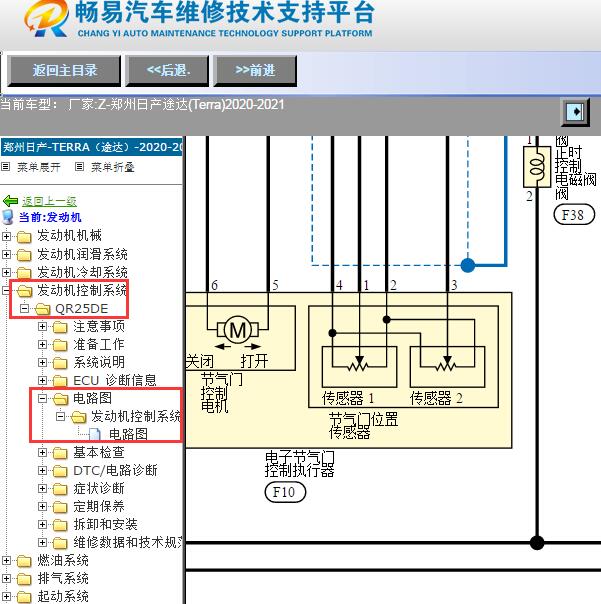Click the 传感器 2 label in diagram
The height and width of the screenshot is (604, 601).
(x=436, y=398)
